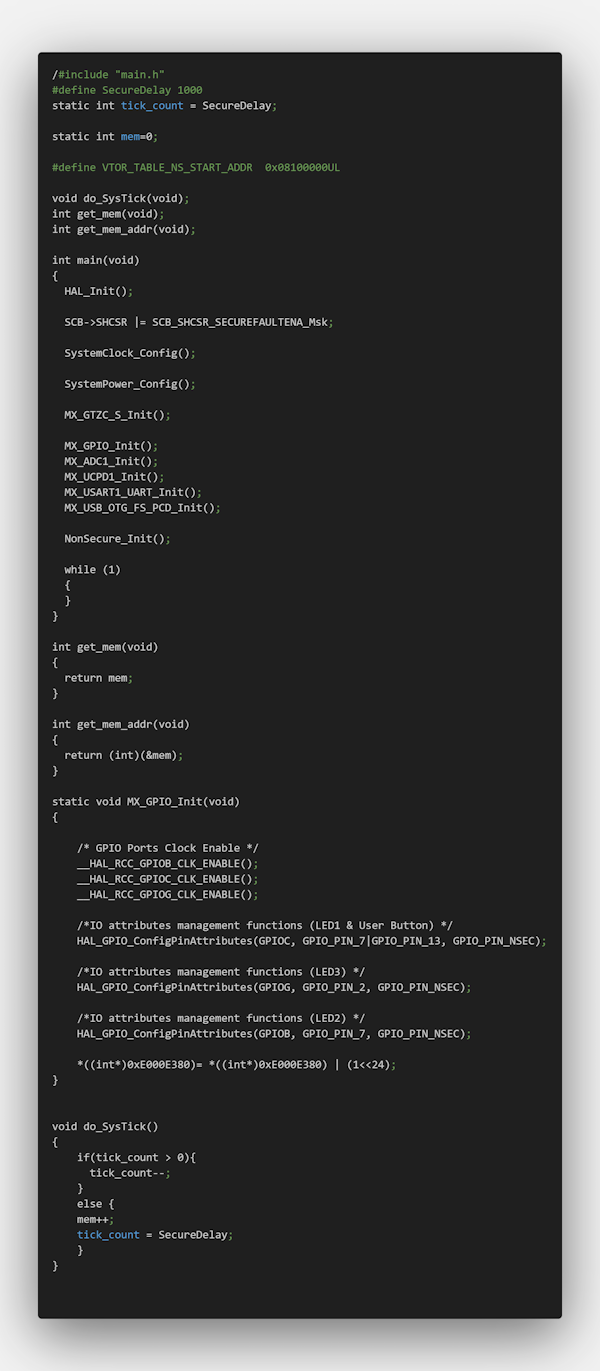The width and height of the screenshot is (600, 1371).
Task: Click the GPIO Ports Clock Enable comment
Action: tap(167, 848)
